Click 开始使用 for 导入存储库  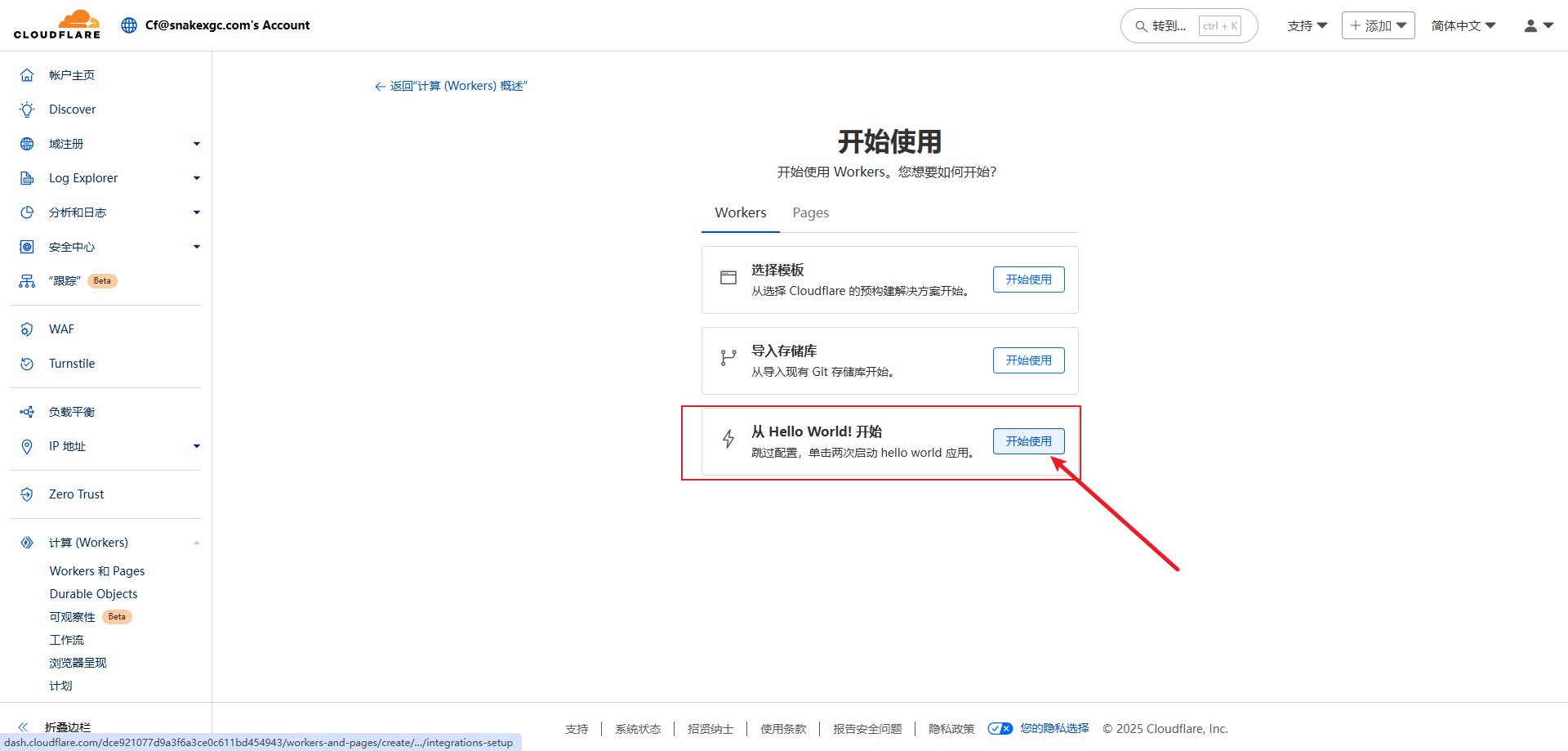(x=1029, y=360)
